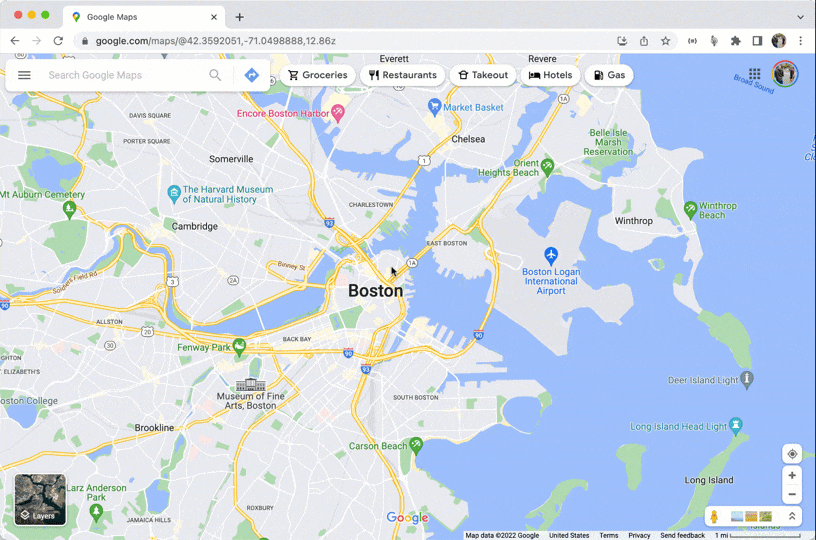Expand the imagery strip with the chevron
Image resolution: width=816 pixels, height=540 pixels.
(x=792, y=516)
